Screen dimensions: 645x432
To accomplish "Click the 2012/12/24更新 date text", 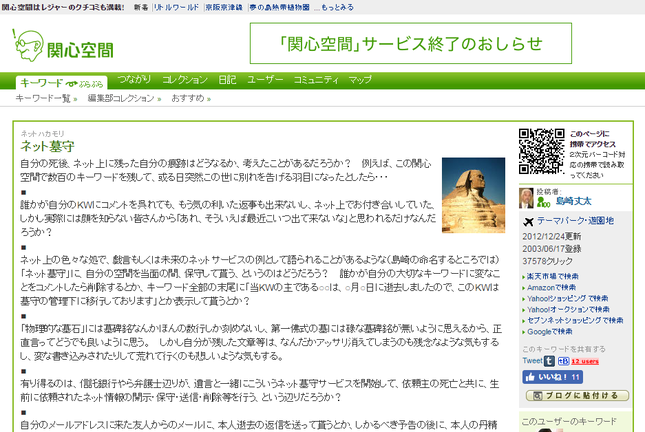I will [552, 237].
